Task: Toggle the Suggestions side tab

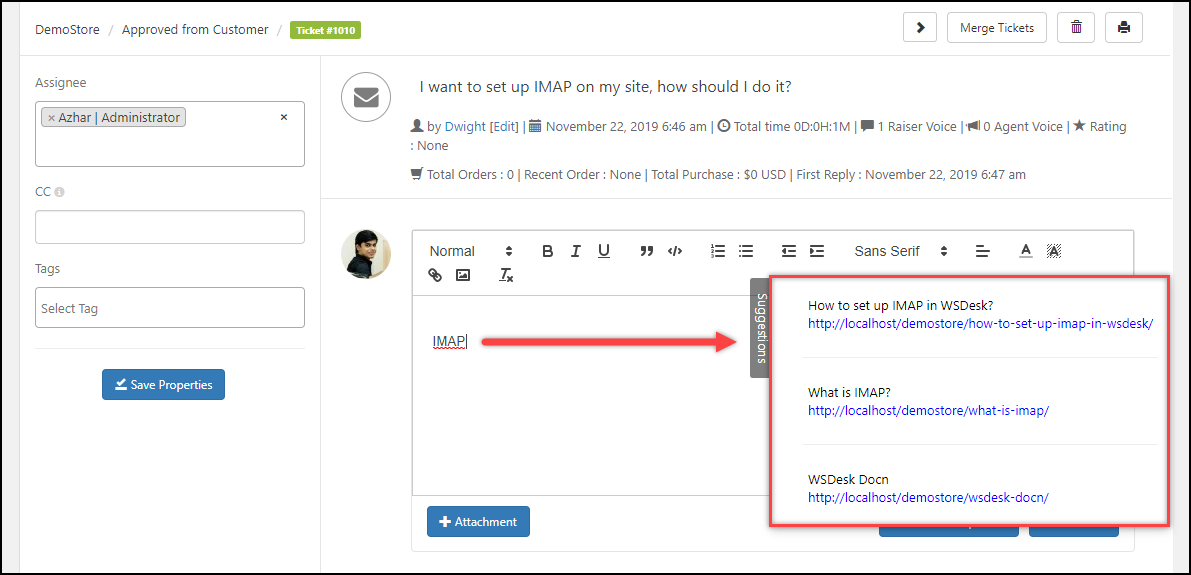Action: point(760,328)
